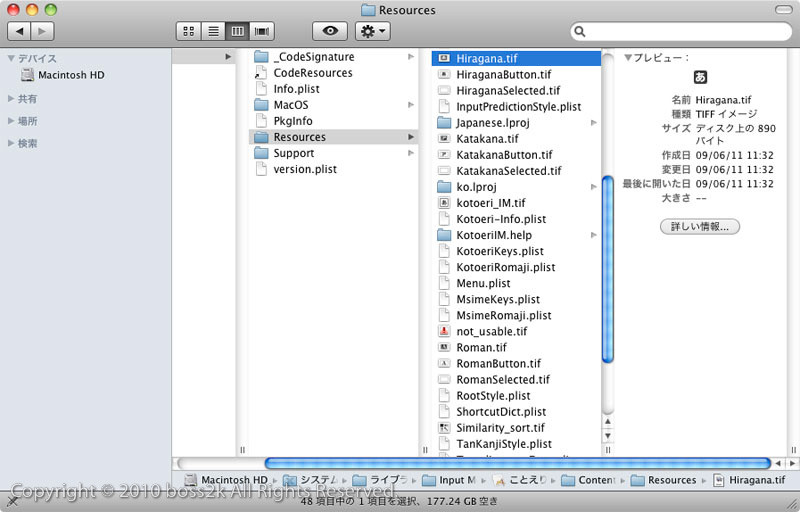Viewport: 800px width, 512px height.
Task: Select the PkgInfo file icon
Action: [261, 121]
